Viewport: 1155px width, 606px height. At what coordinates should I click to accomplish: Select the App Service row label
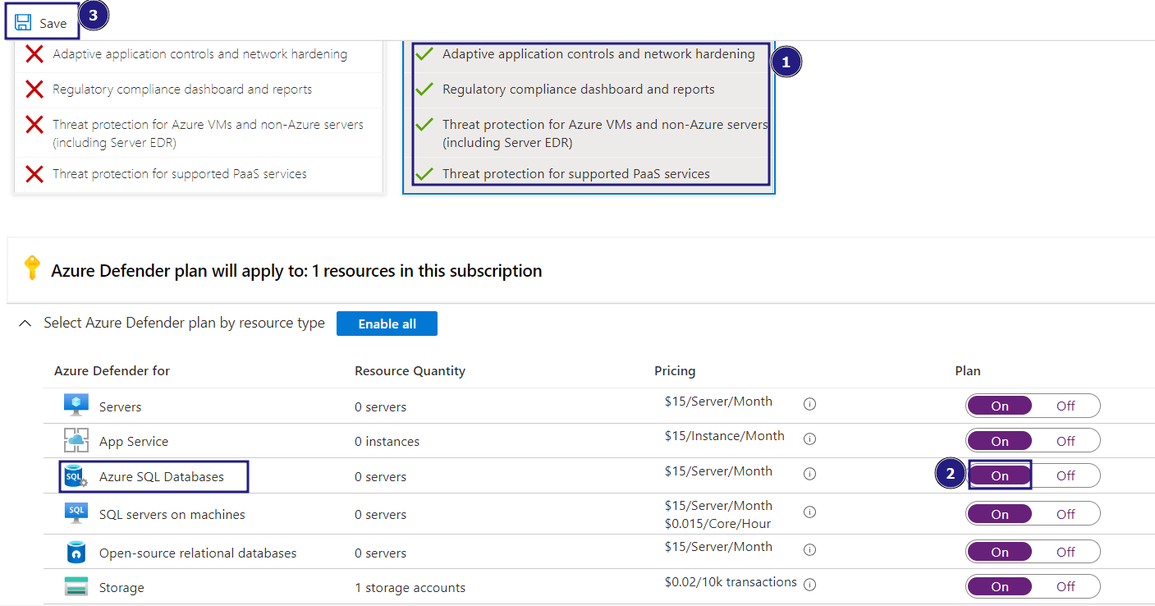coord(133,441)
